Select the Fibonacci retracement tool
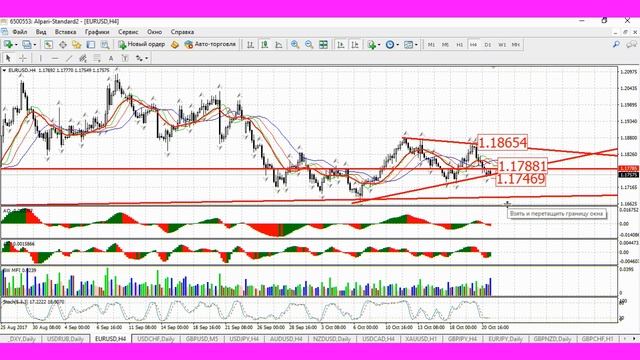 pyautogui.click(x=97, y=58)
